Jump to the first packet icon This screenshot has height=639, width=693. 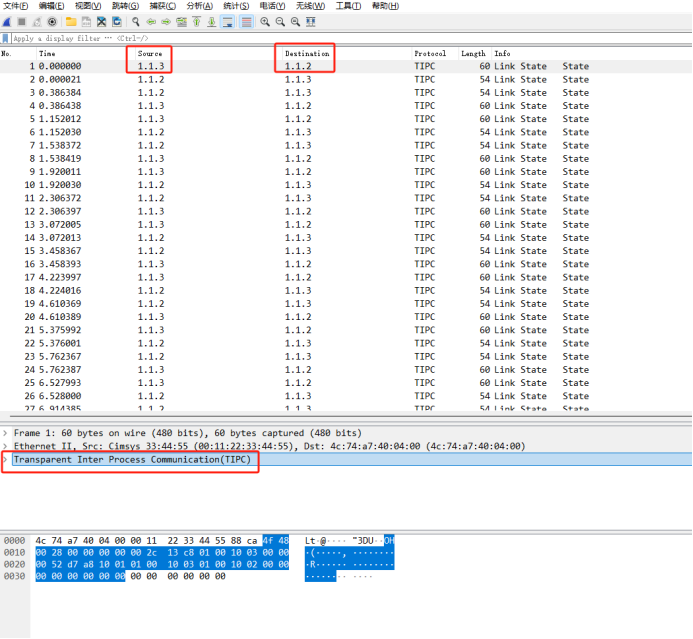point(197,21)
